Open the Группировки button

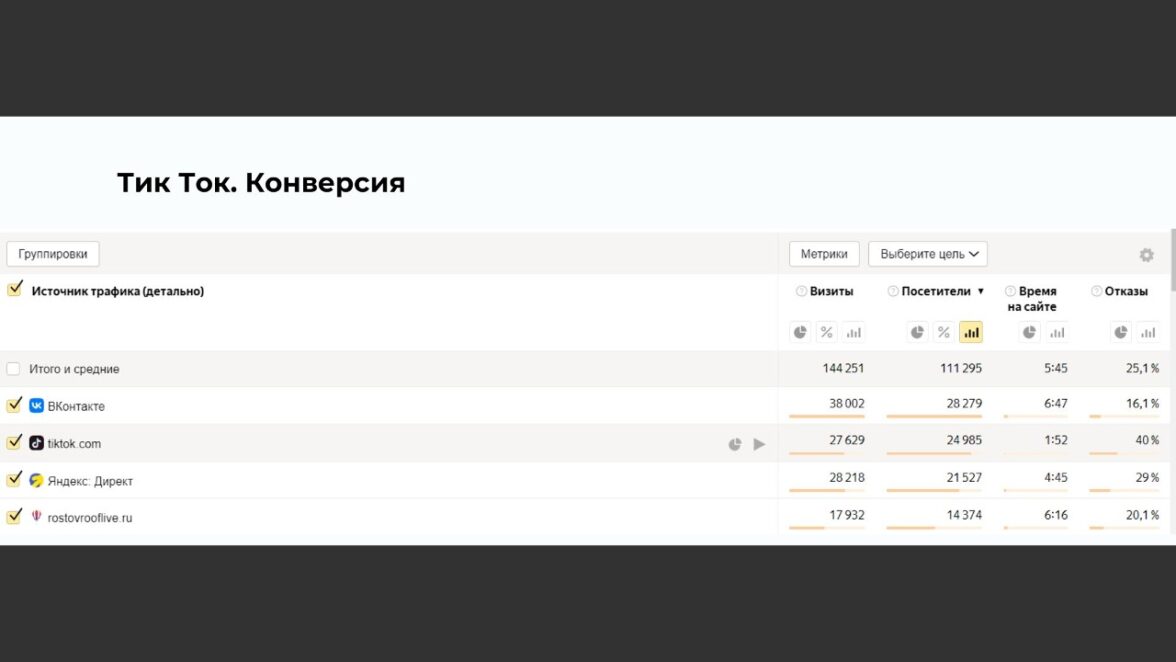tap(53, 254)
